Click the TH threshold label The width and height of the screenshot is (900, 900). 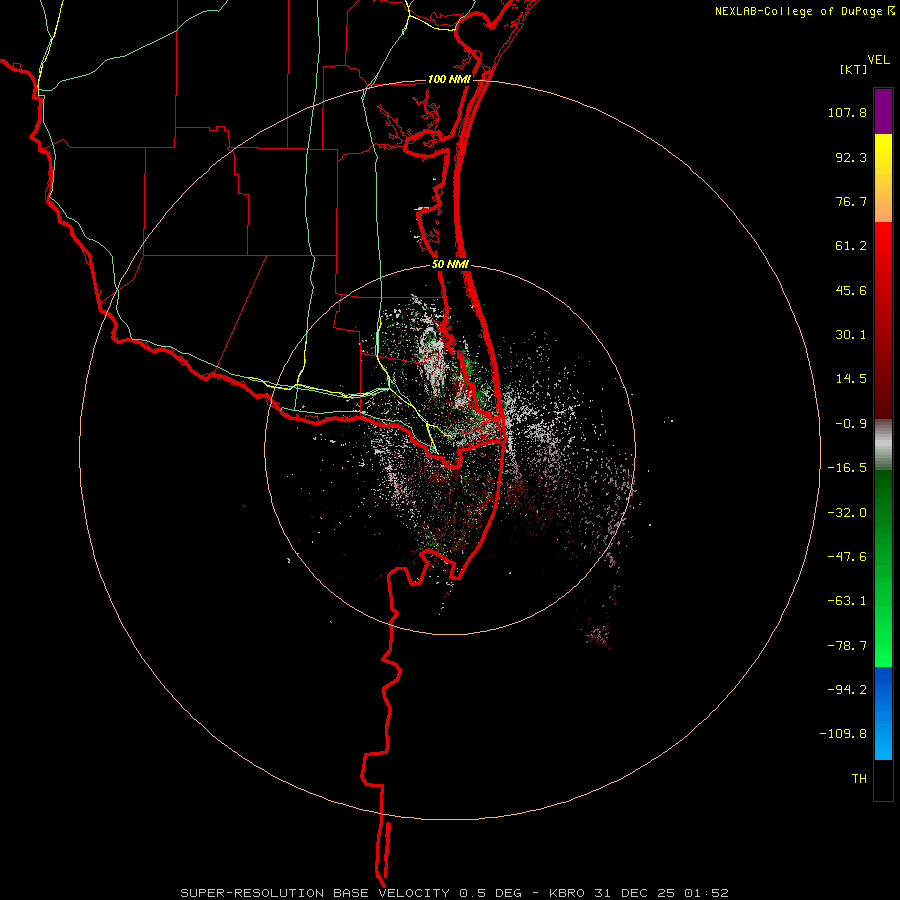(859, 779)
